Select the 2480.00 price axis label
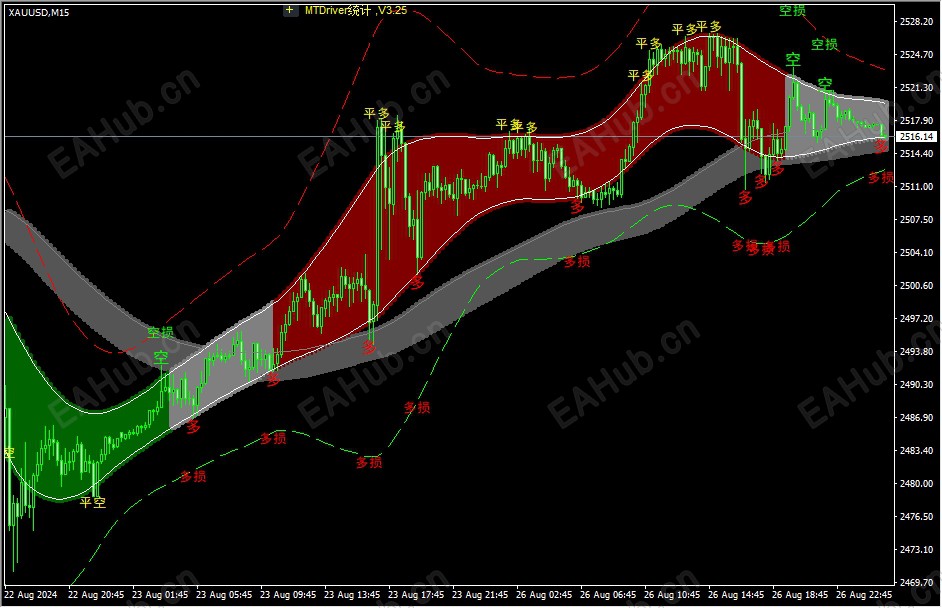Viewport: 942px width, 608px height. click(916, 484)
